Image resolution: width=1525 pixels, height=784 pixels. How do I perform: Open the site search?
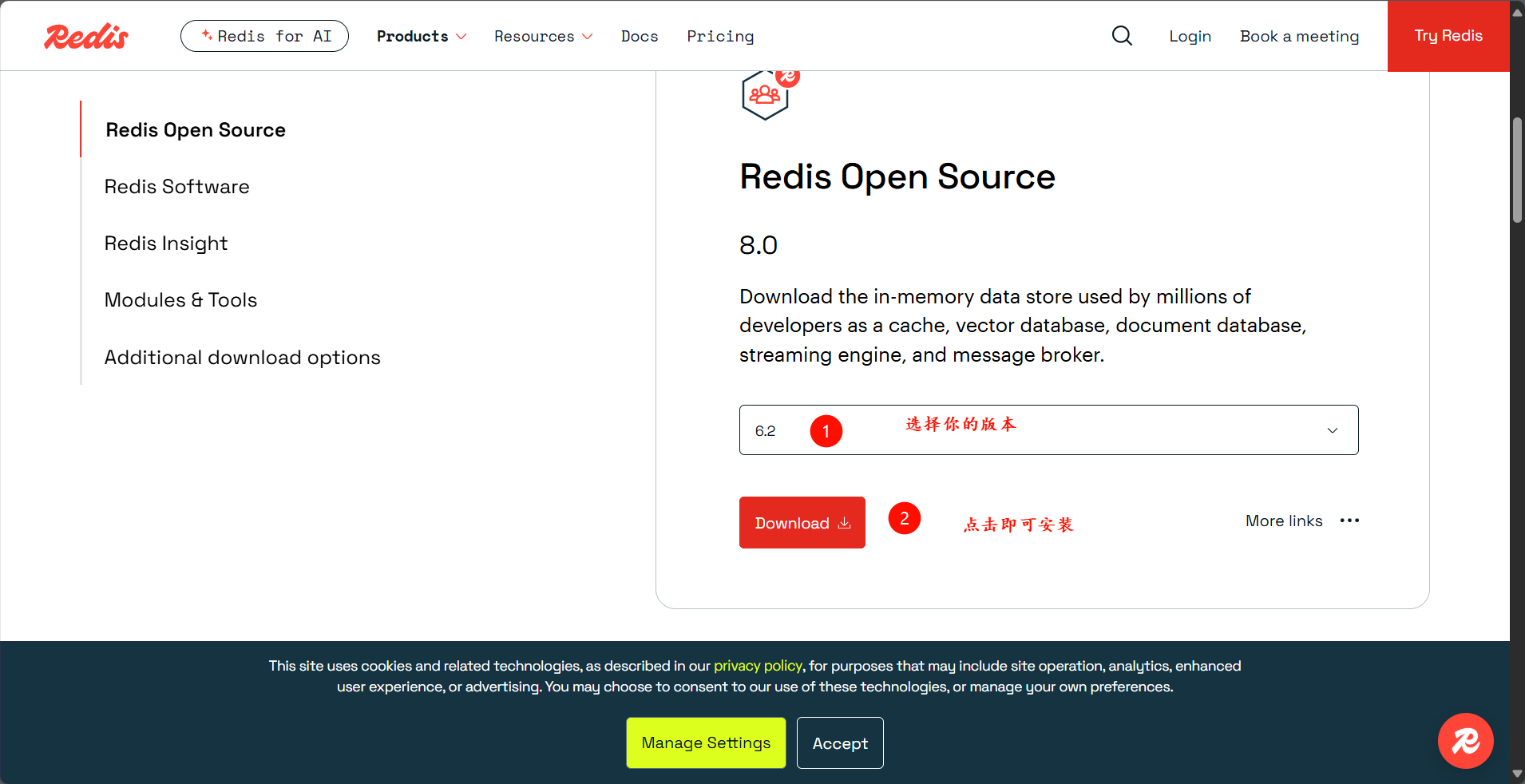[1121, 36]
